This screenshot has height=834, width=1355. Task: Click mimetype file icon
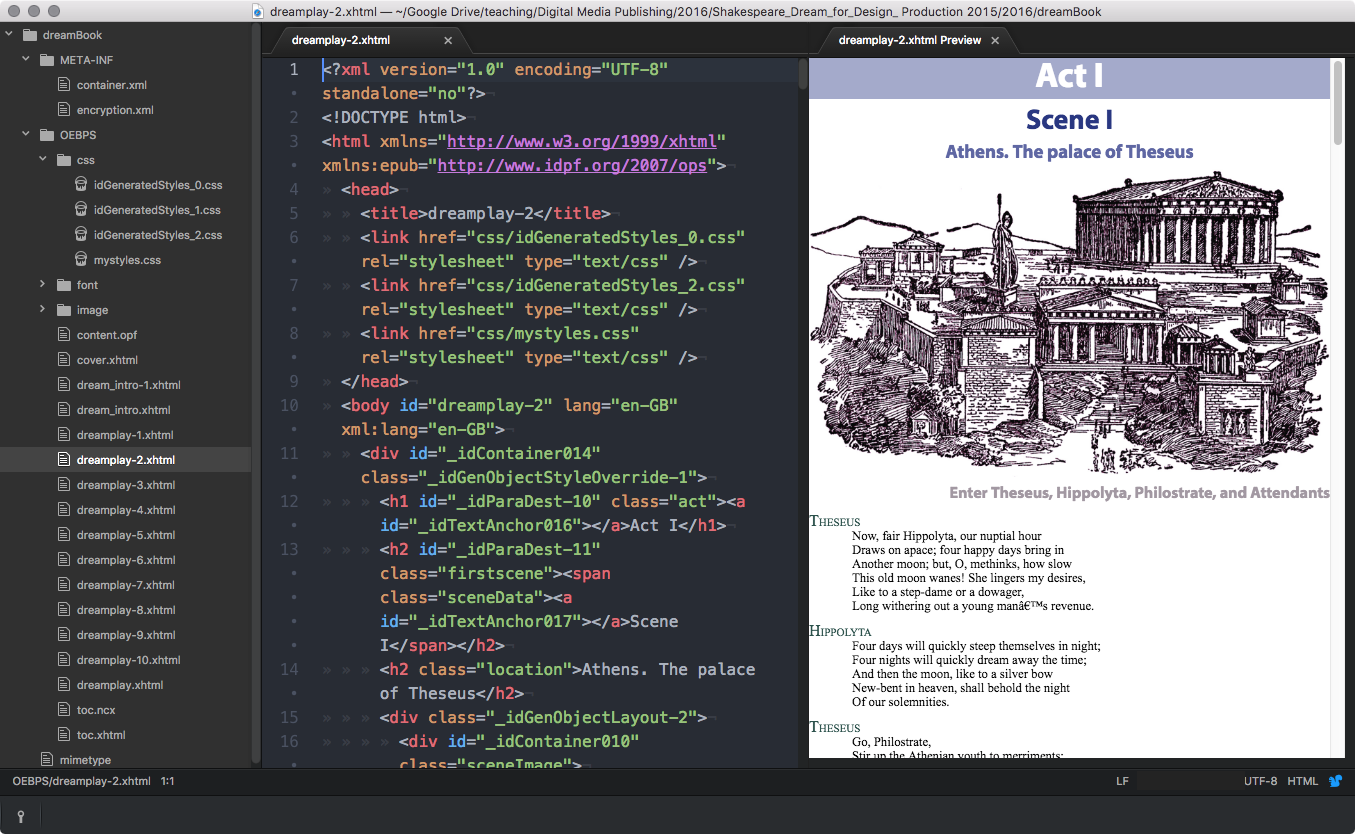coord(46,760)
